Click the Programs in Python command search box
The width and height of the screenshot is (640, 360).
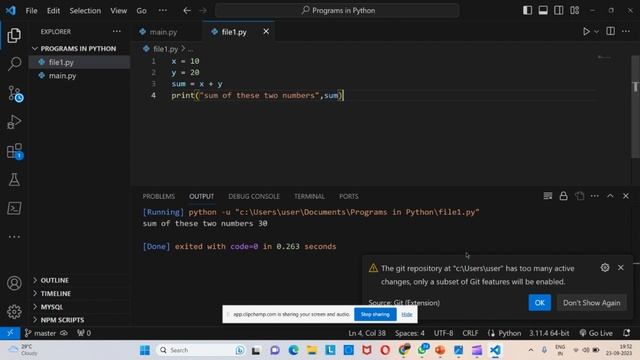tap(337, 11)
